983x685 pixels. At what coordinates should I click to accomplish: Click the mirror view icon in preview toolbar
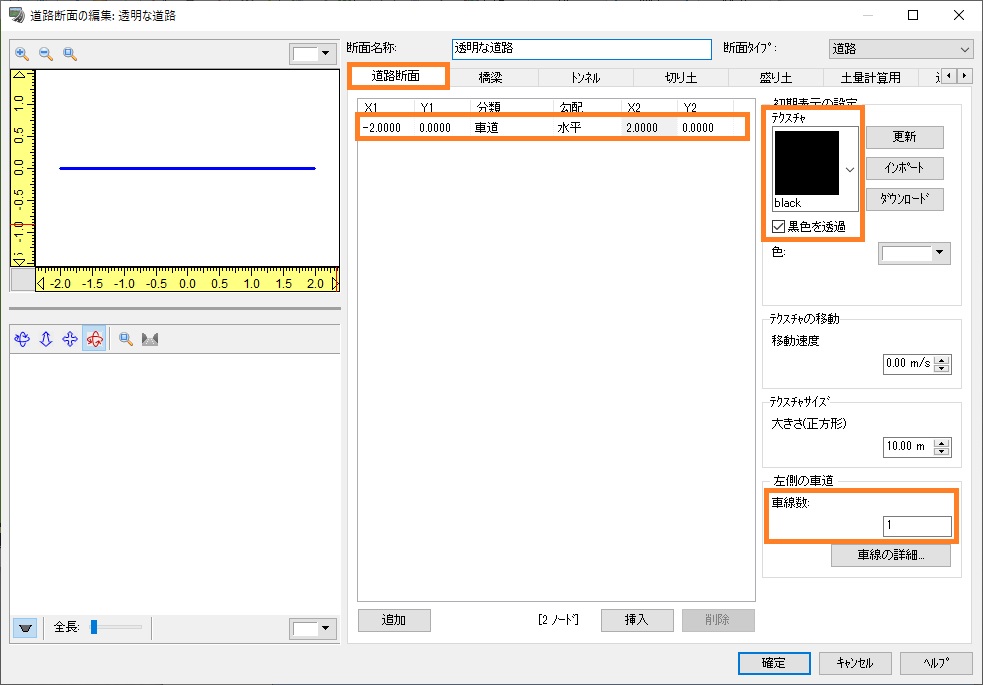click(x=150, y=339)
